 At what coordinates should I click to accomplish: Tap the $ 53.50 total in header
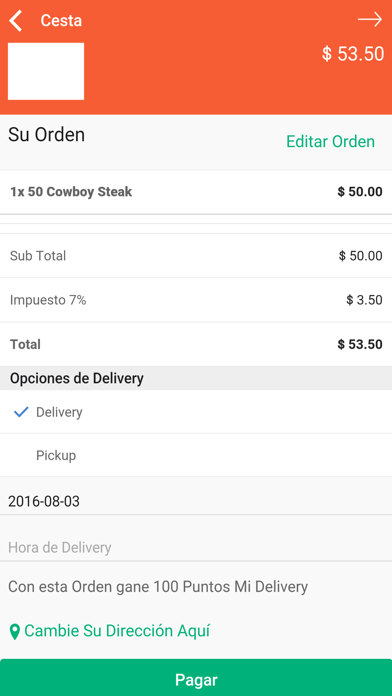[x=353, y=54]
